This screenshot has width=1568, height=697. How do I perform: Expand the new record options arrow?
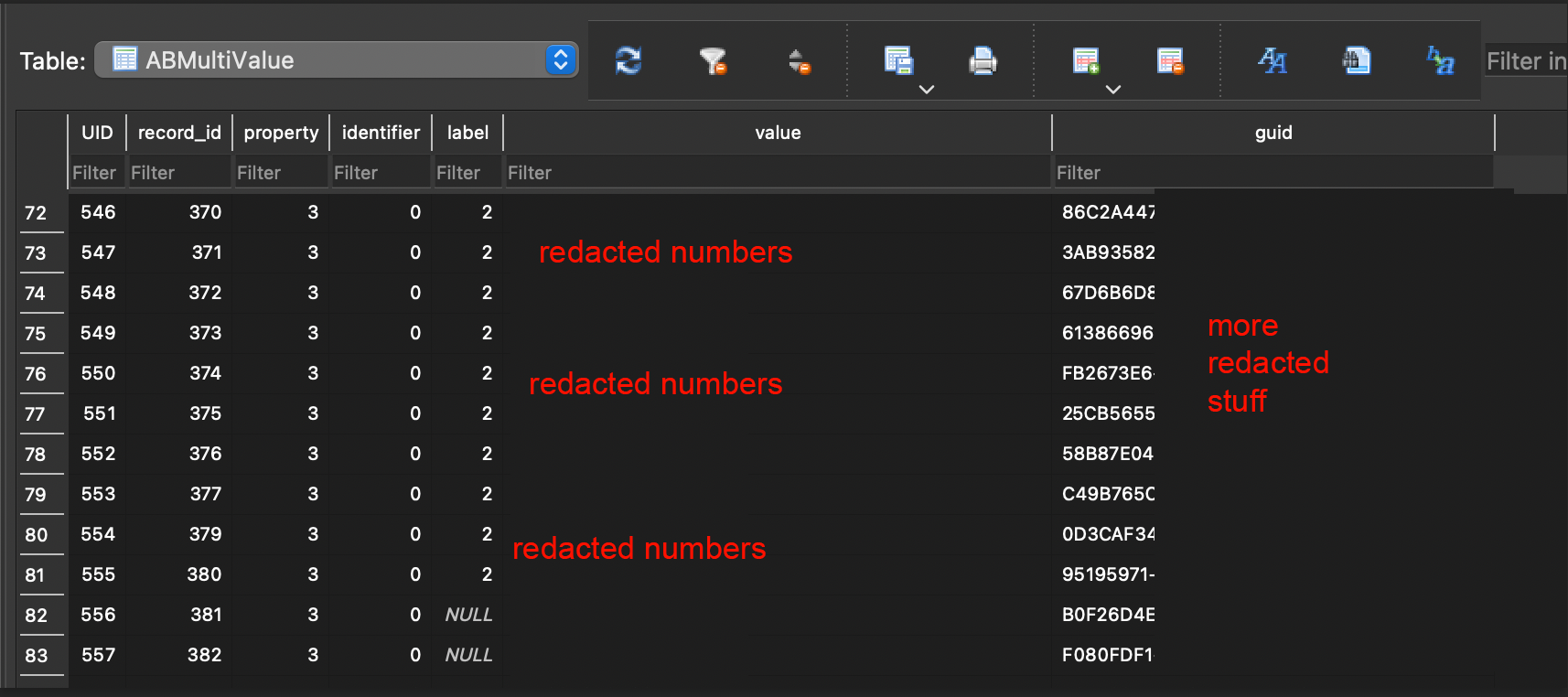[x=1113, y=90]
